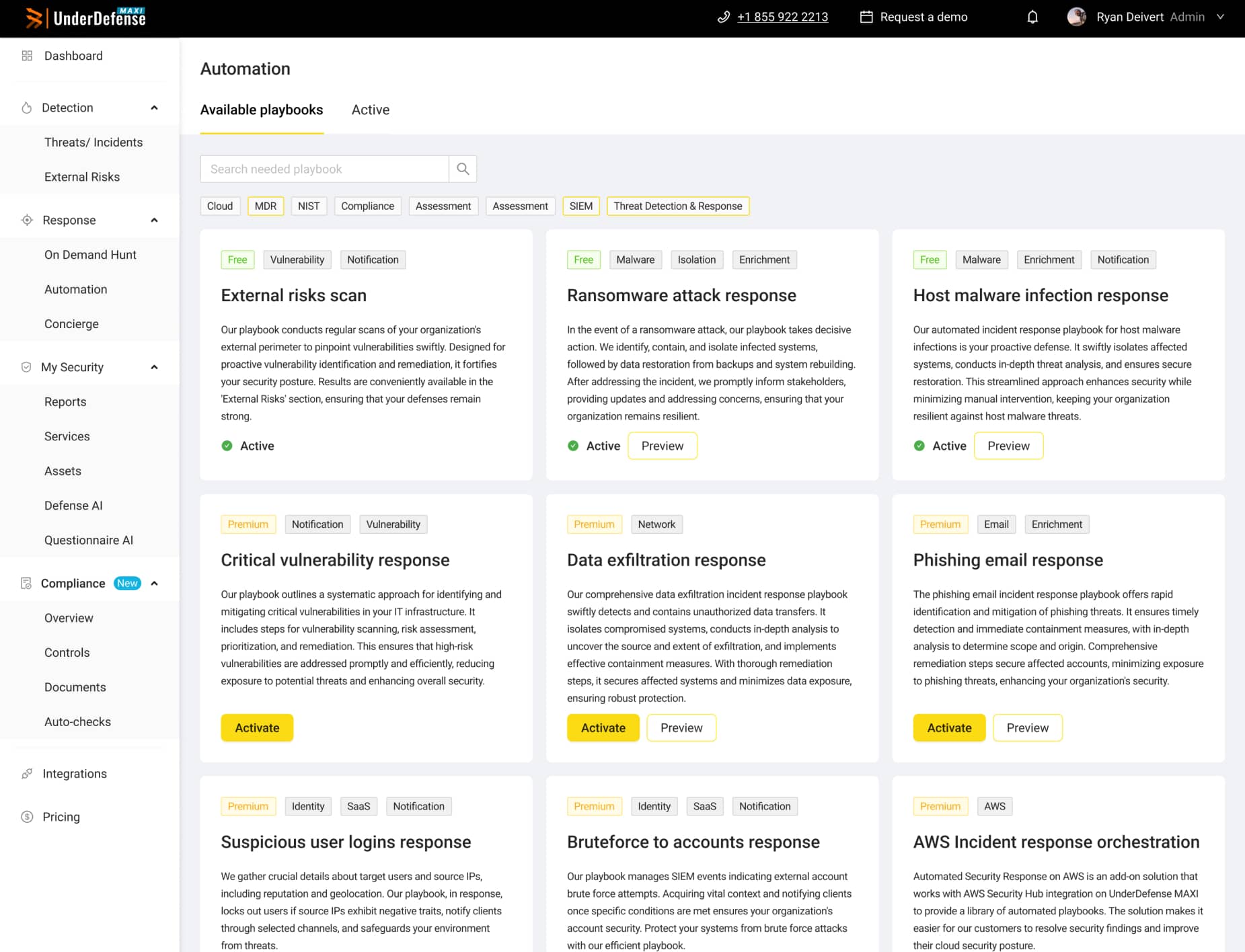Toggle the SIEM filter tag
Image resolution: width=1245 pixels, height=952 pixels.
[x=581, y=206]
